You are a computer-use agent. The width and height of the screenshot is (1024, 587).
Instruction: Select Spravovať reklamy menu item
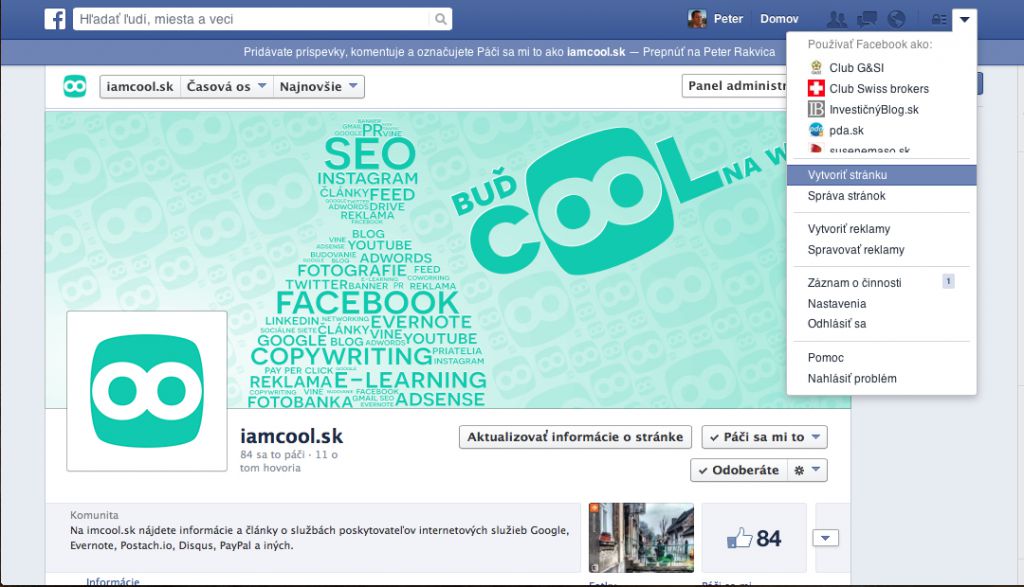point(882,250)
